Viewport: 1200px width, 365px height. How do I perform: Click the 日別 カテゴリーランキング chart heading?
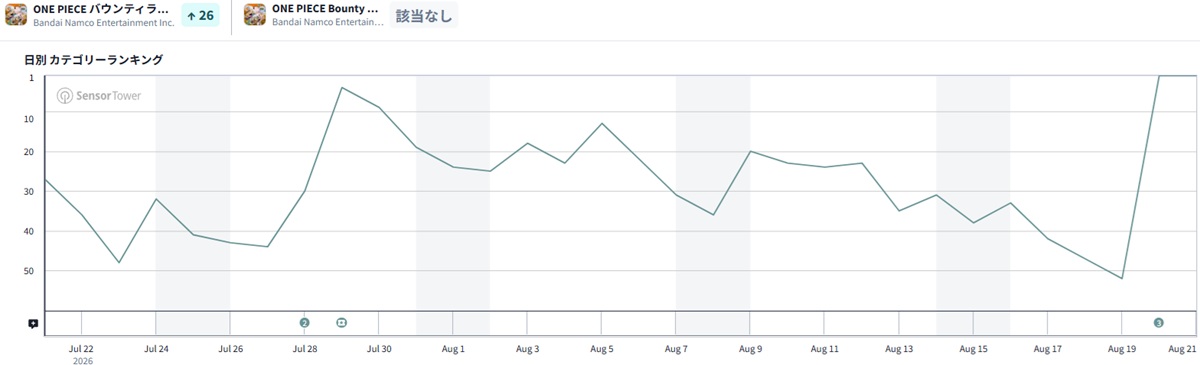pyautogui.click(x=93, y=60)
